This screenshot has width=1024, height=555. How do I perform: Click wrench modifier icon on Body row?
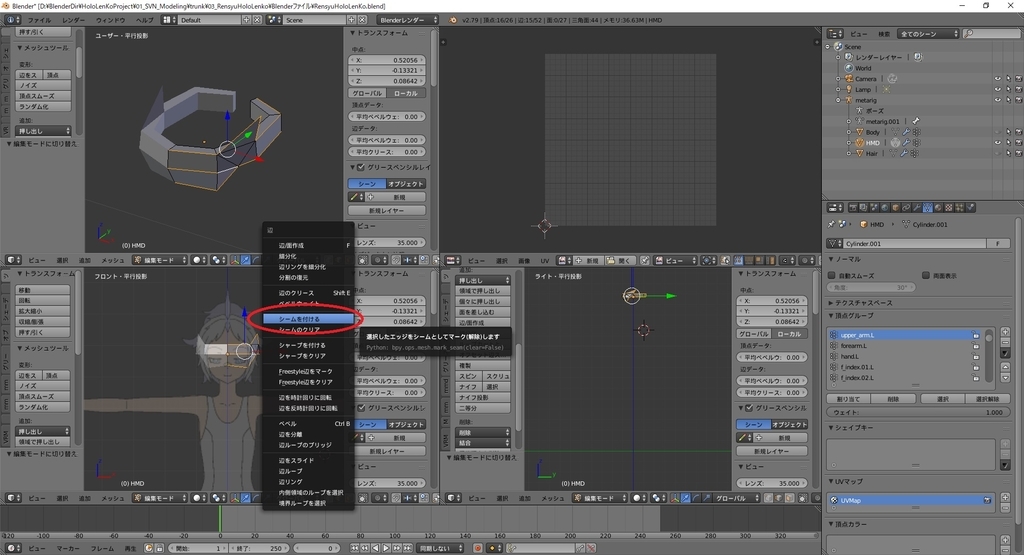point(906,132)
